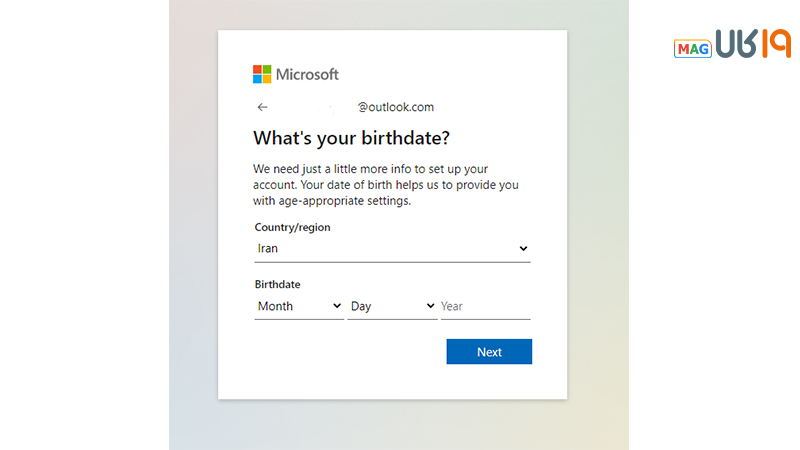The height and width of the screenshot is (450, 800).
Task: Click the back arrow beside the email
Action: [262, 107]
